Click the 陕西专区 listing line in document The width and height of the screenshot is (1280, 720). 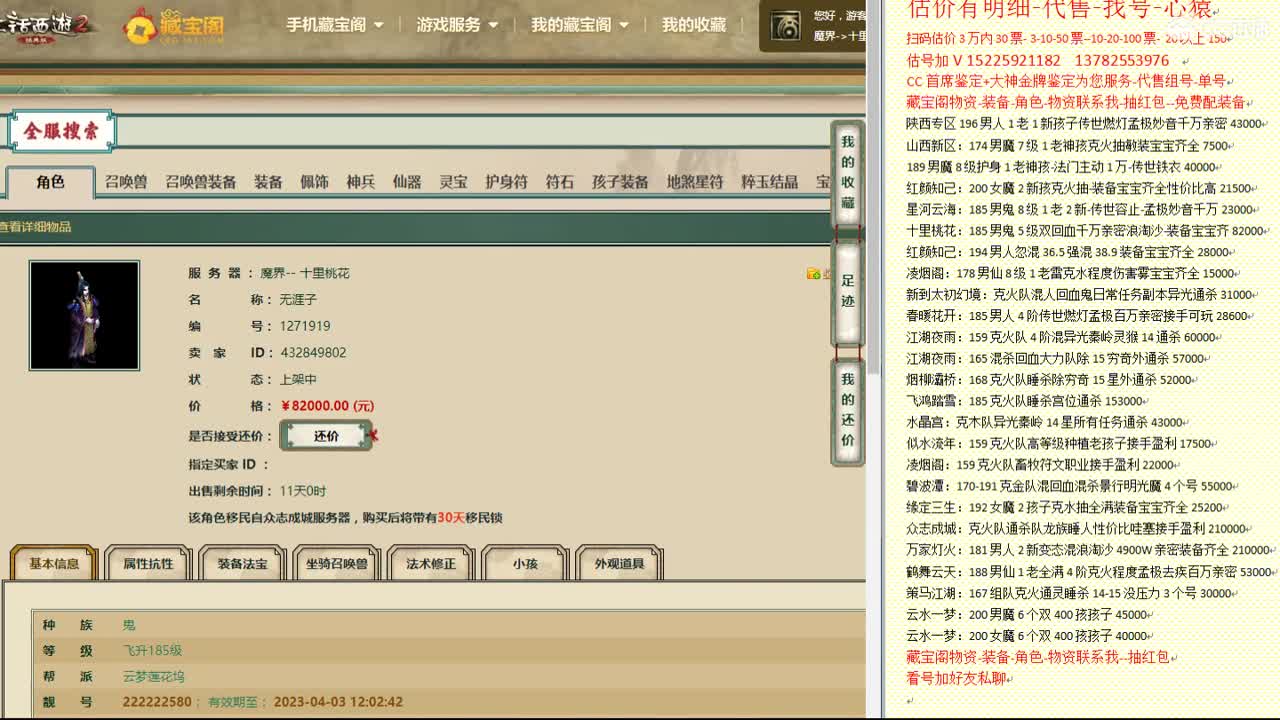(x=1085, y=124)
